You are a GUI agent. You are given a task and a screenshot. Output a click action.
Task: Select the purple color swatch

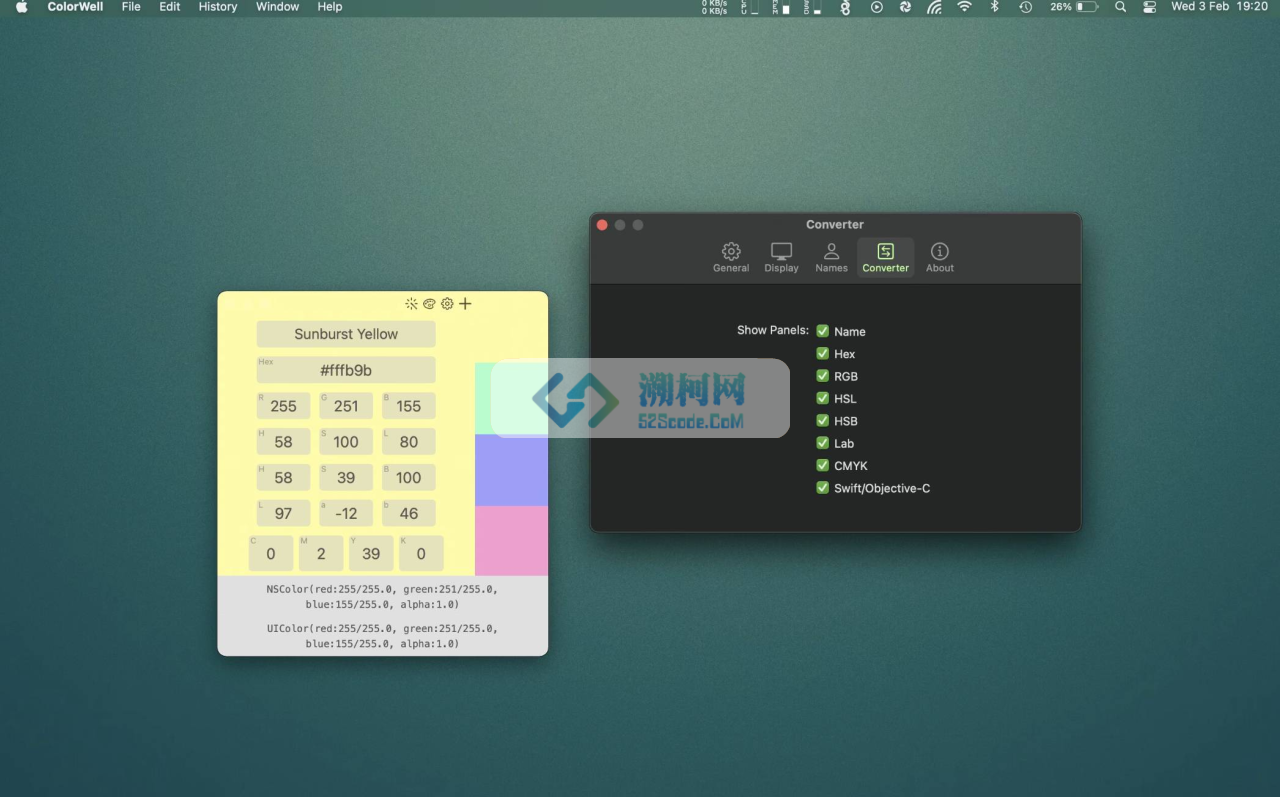pyautogui.click(x=511, y=471)
